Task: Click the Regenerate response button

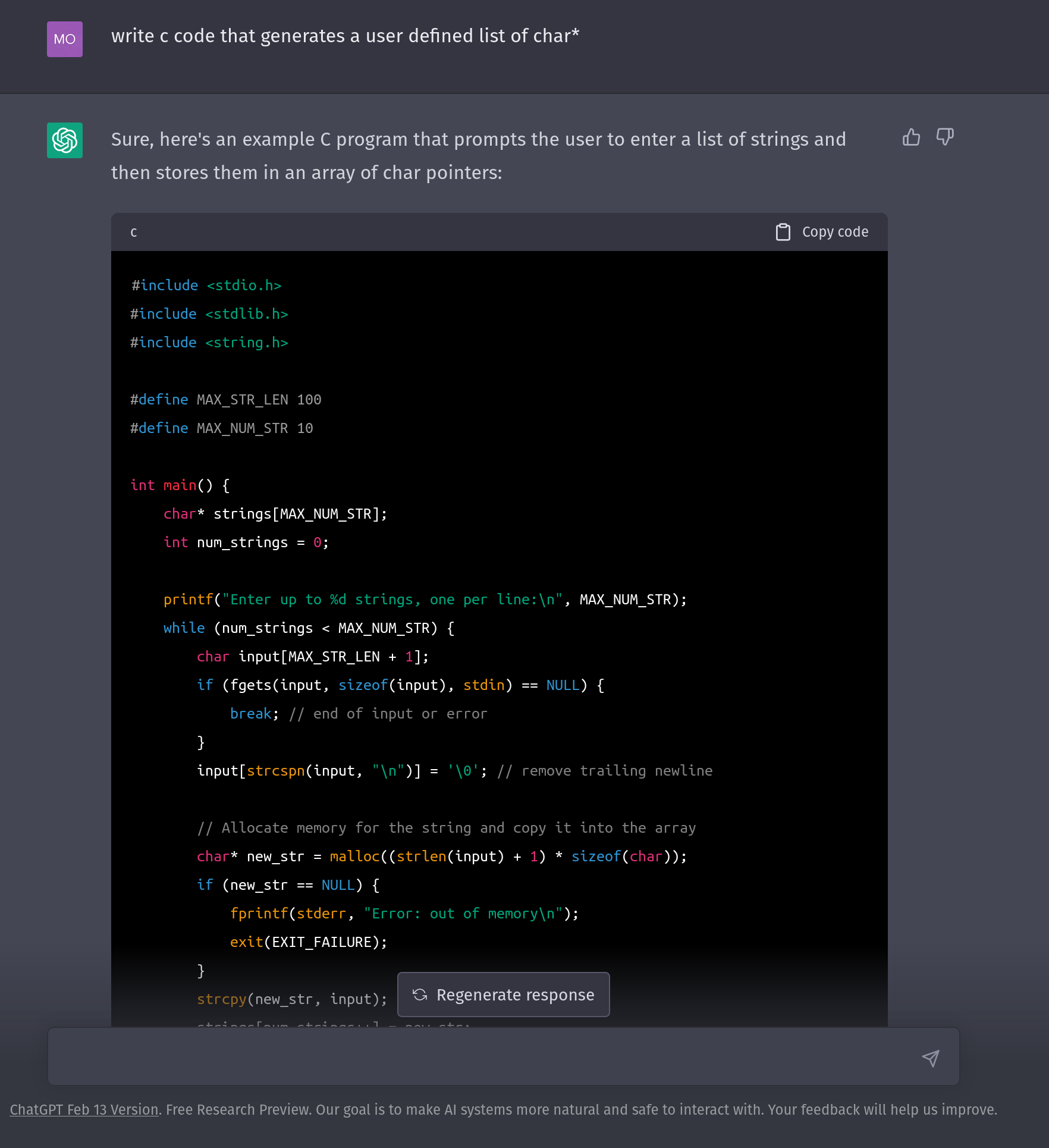Action: click(x=504, y=995)
